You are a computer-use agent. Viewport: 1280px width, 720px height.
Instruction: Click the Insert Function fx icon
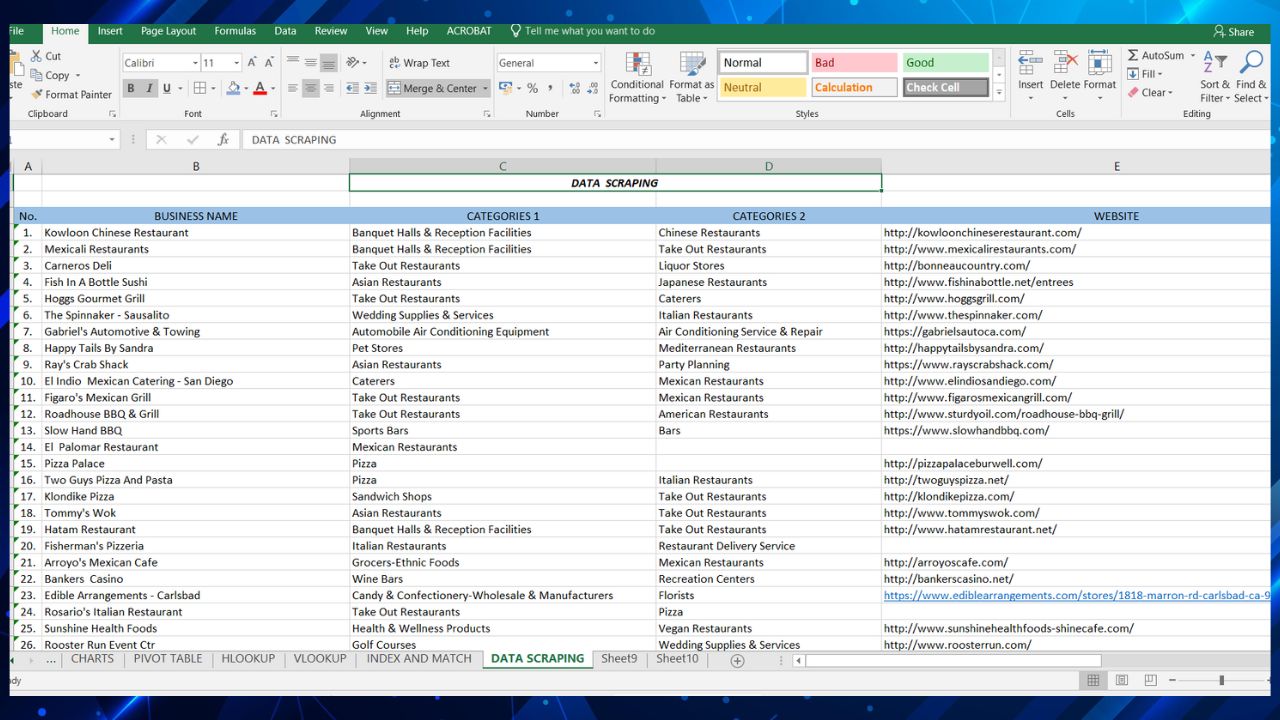tap(223, 140)
